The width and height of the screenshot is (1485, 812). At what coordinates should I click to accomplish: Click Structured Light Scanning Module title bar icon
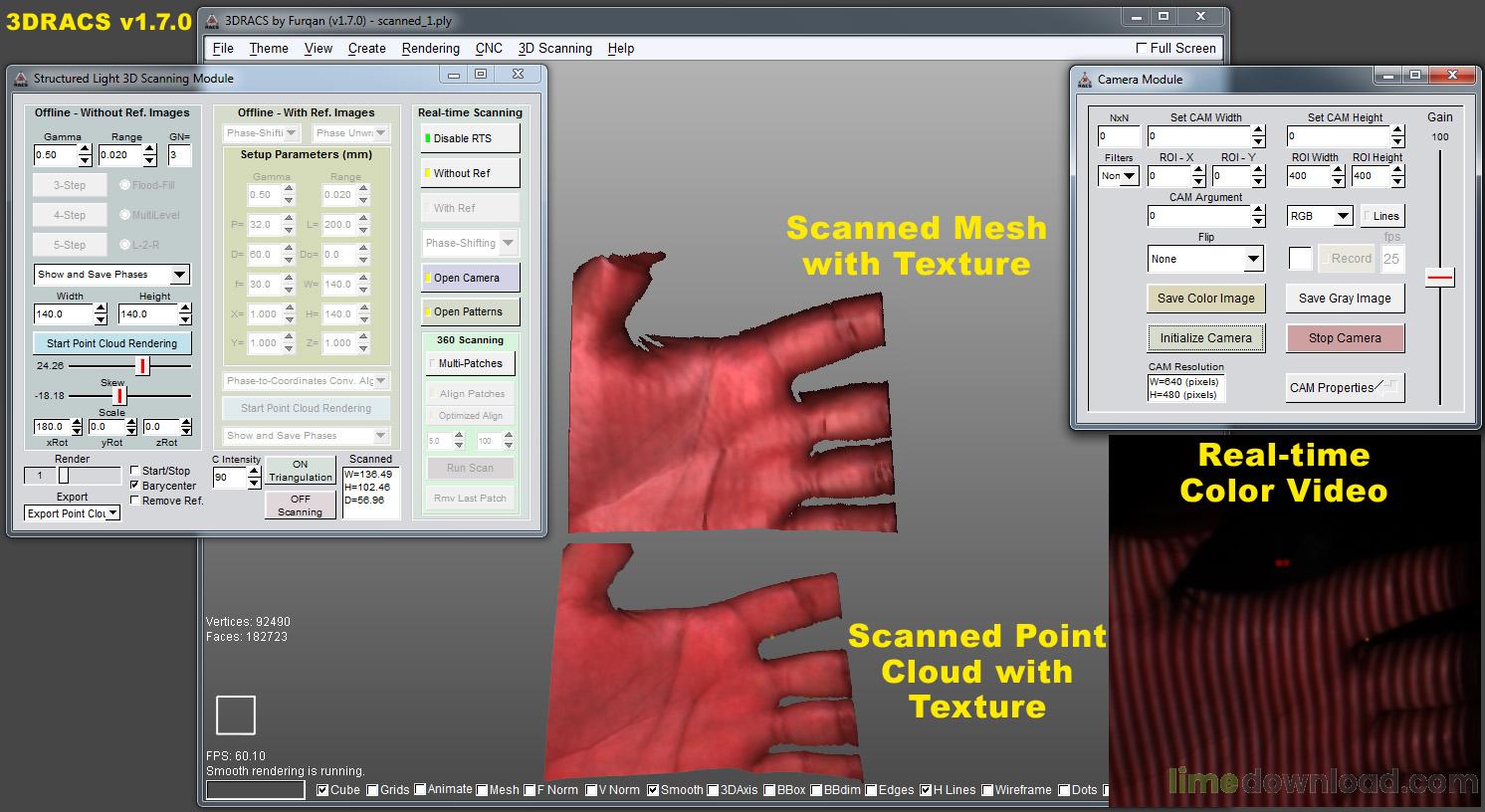tap(21, 78)
